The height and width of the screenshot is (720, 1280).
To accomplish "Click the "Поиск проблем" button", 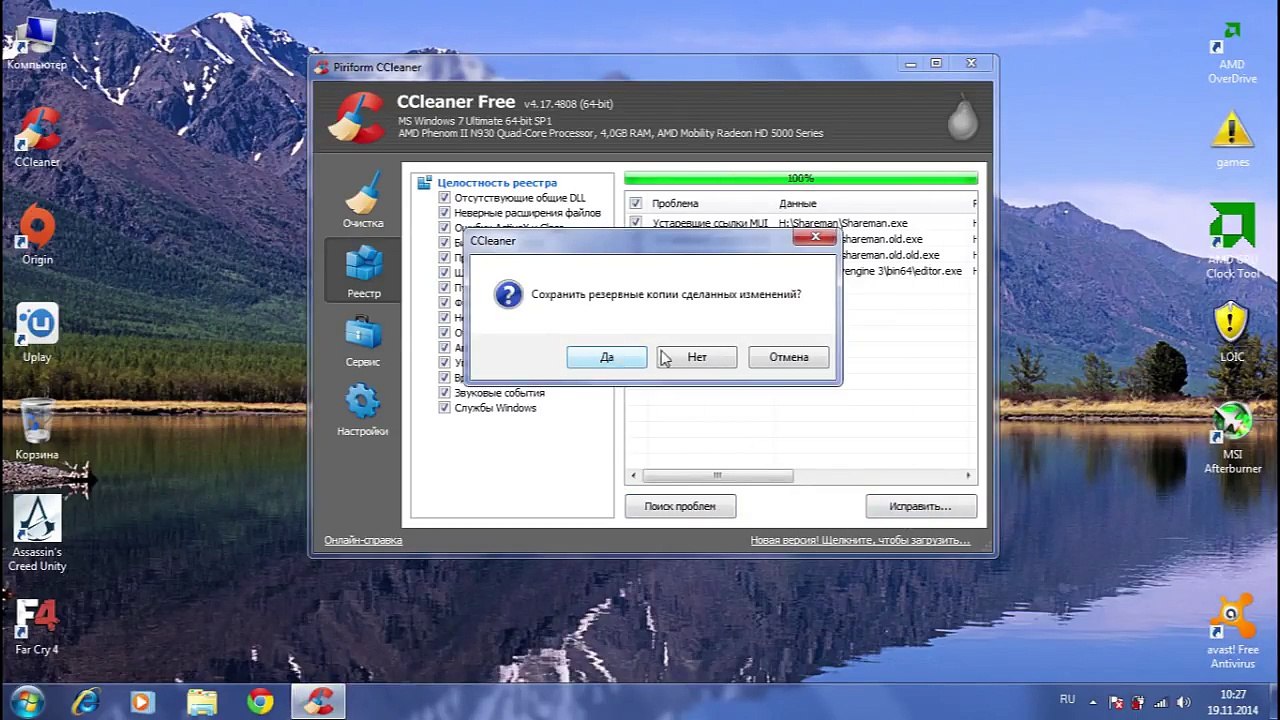I will pos(680,506).
